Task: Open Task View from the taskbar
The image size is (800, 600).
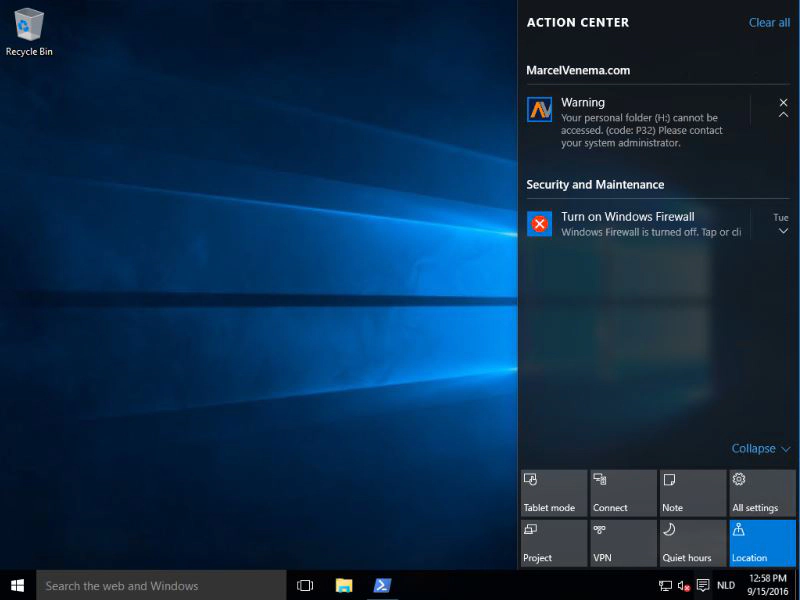Action: pos(305,585)
